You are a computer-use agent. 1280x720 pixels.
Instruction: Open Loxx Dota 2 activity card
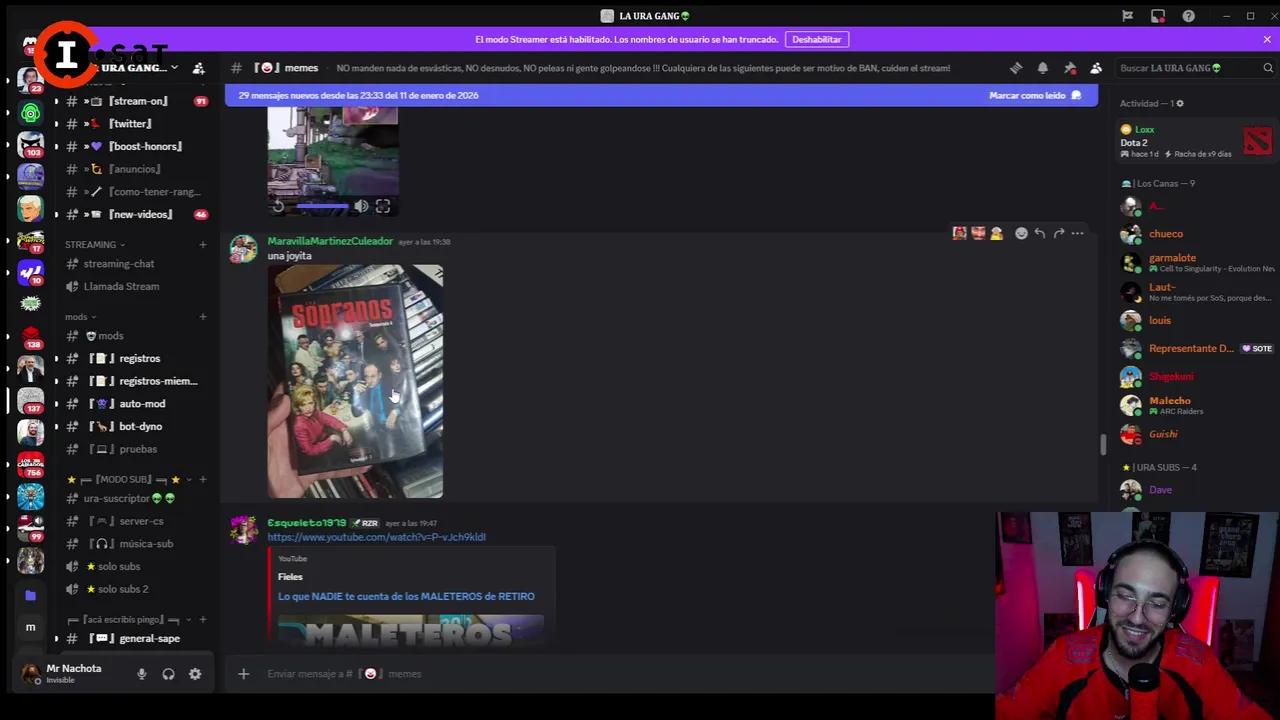click(1197, 141)
